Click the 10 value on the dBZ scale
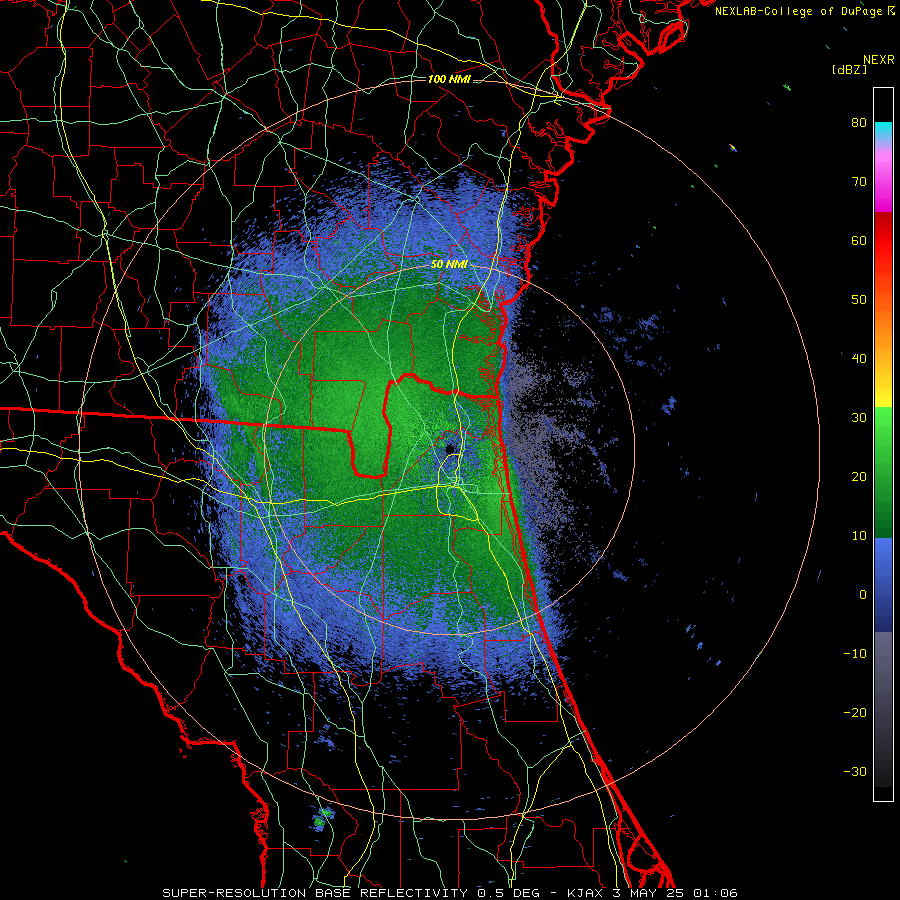 tap(859, 536)
